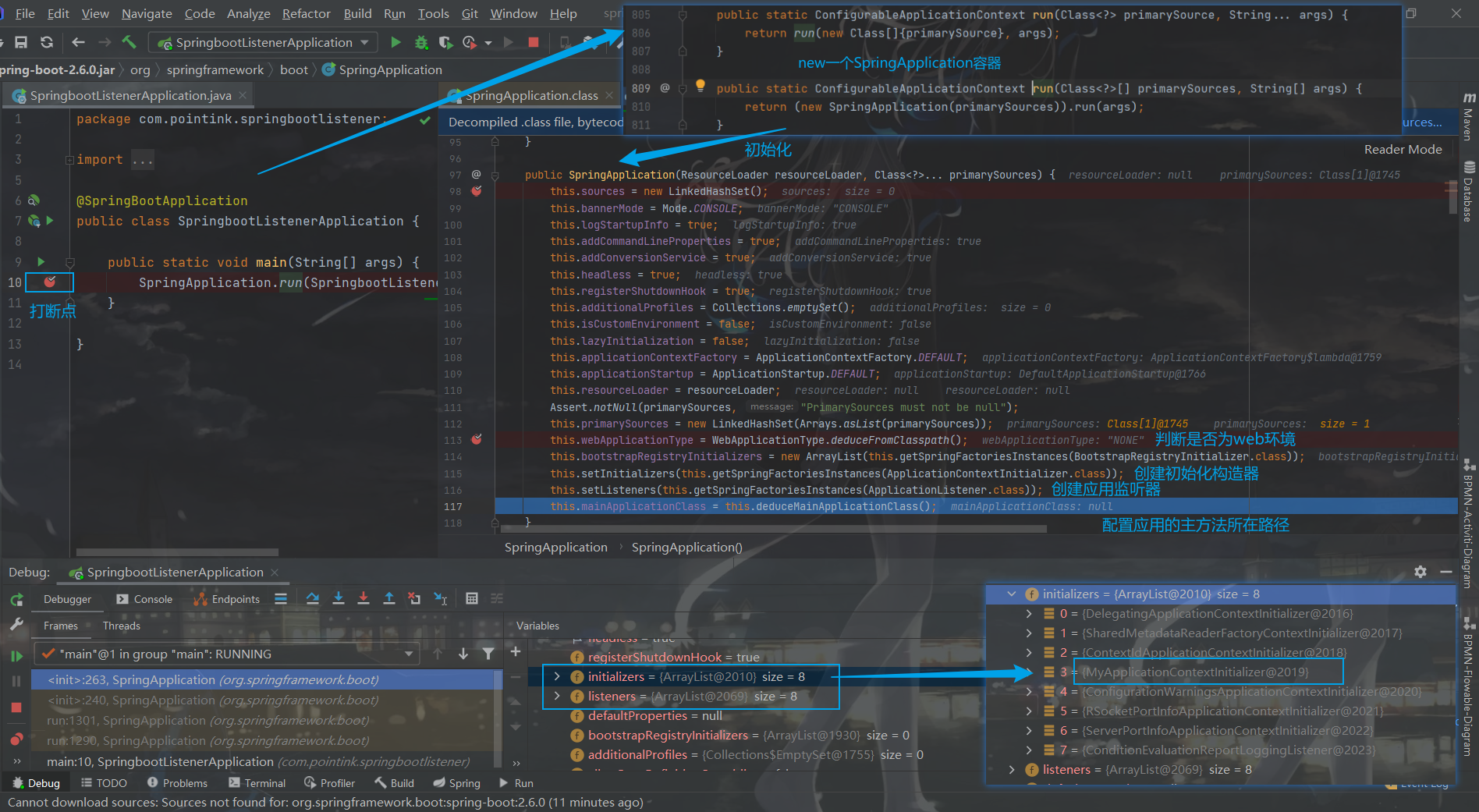Close the SpringbootListenerApplication debug session tab

click(x=275, y=572)
